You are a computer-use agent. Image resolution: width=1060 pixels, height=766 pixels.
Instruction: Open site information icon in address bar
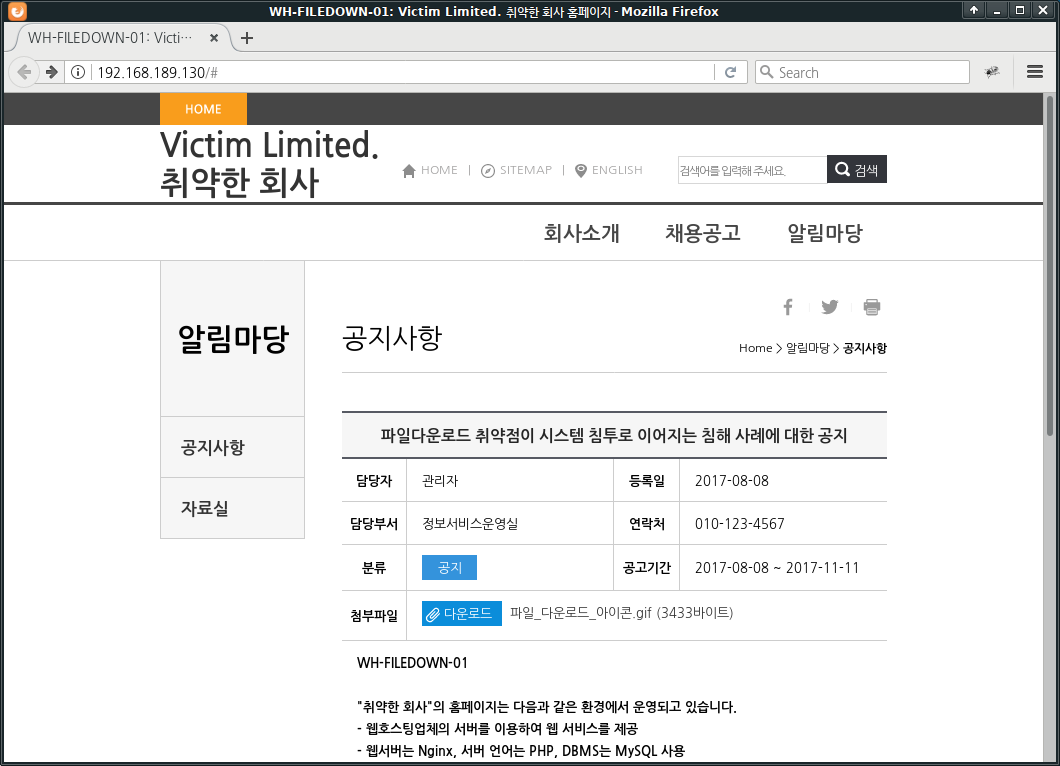click(78, 72)
